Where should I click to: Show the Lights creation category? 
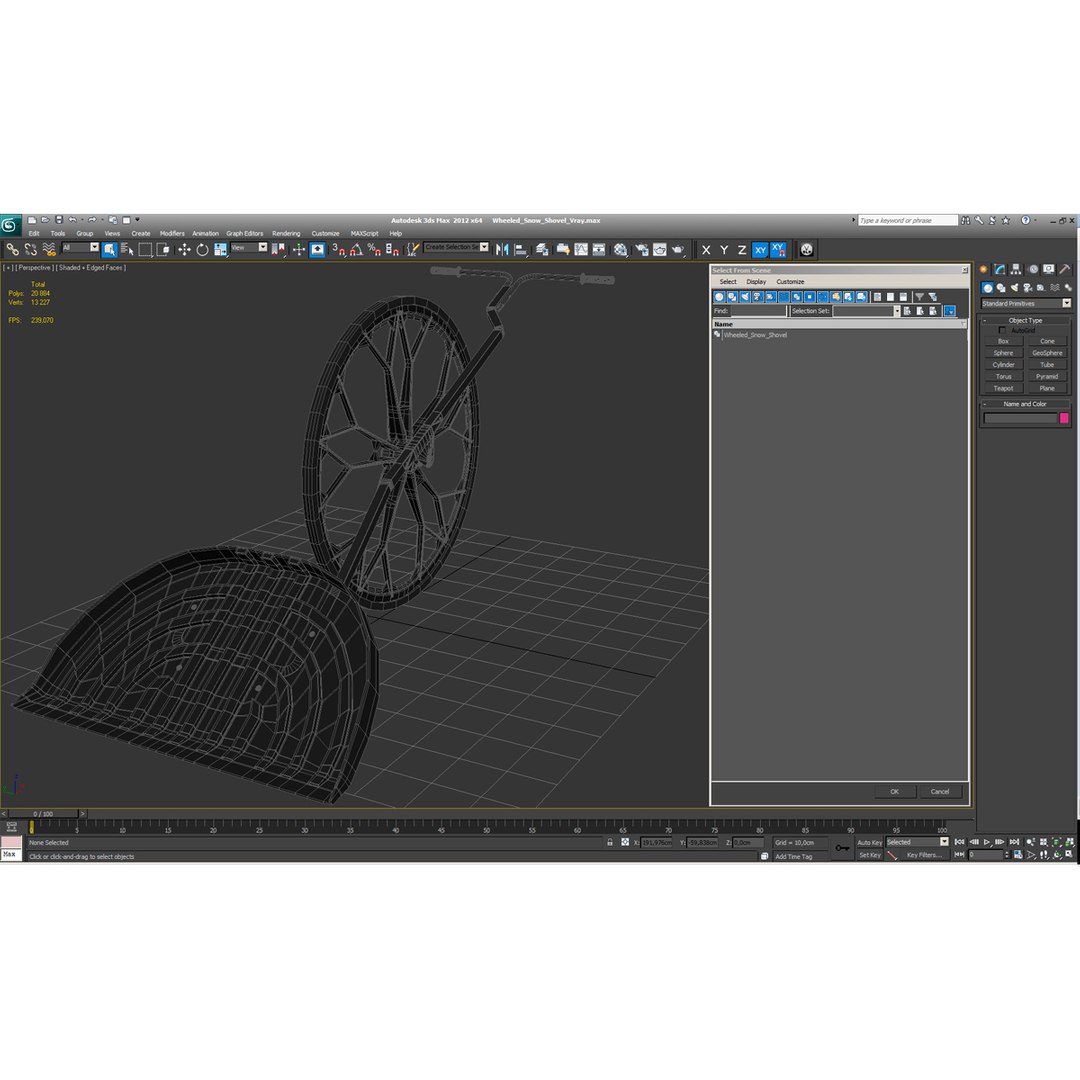tap(1014, 288)
